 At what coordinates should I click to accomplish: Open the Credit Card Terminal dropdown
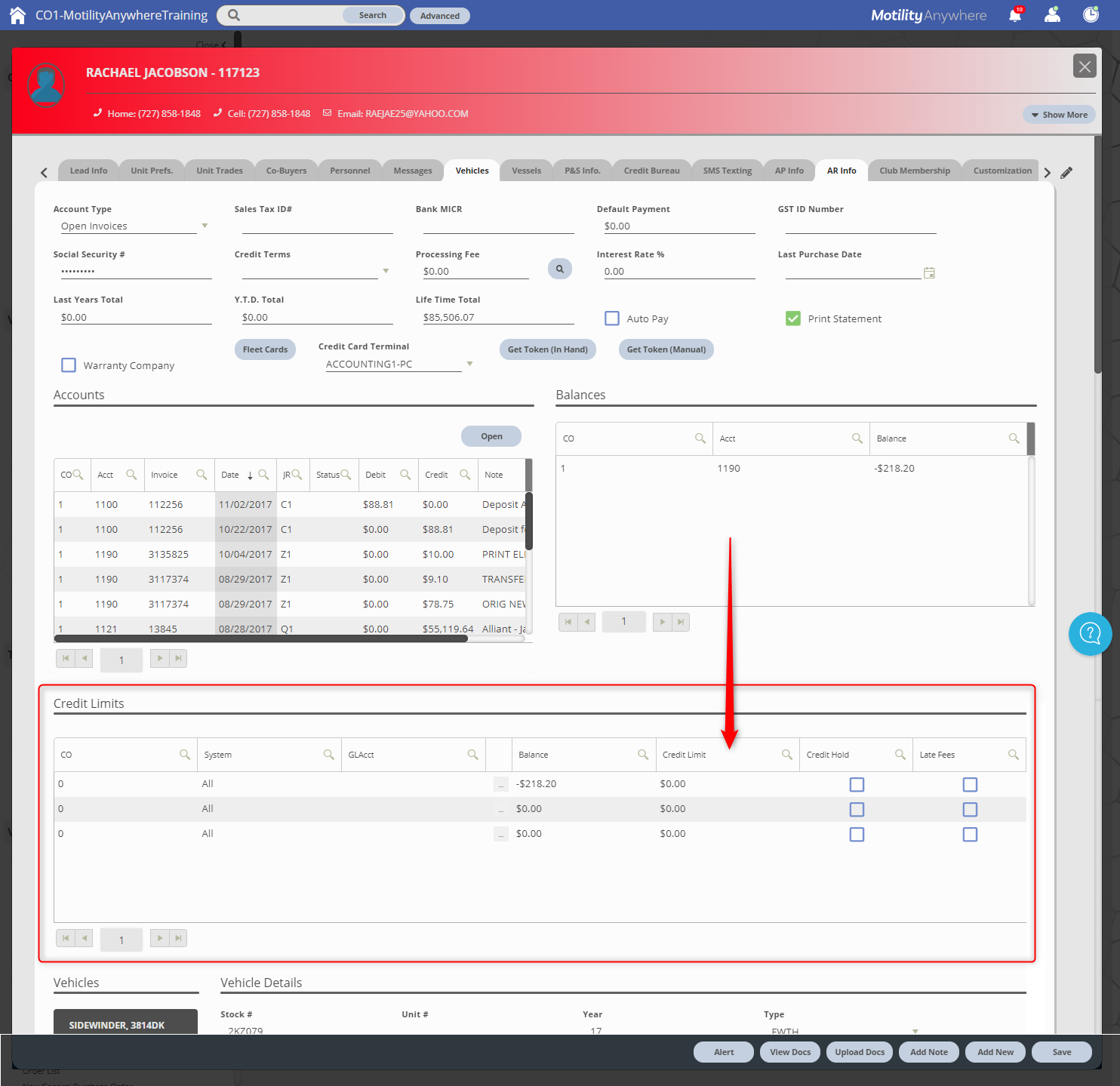point(469,363)
